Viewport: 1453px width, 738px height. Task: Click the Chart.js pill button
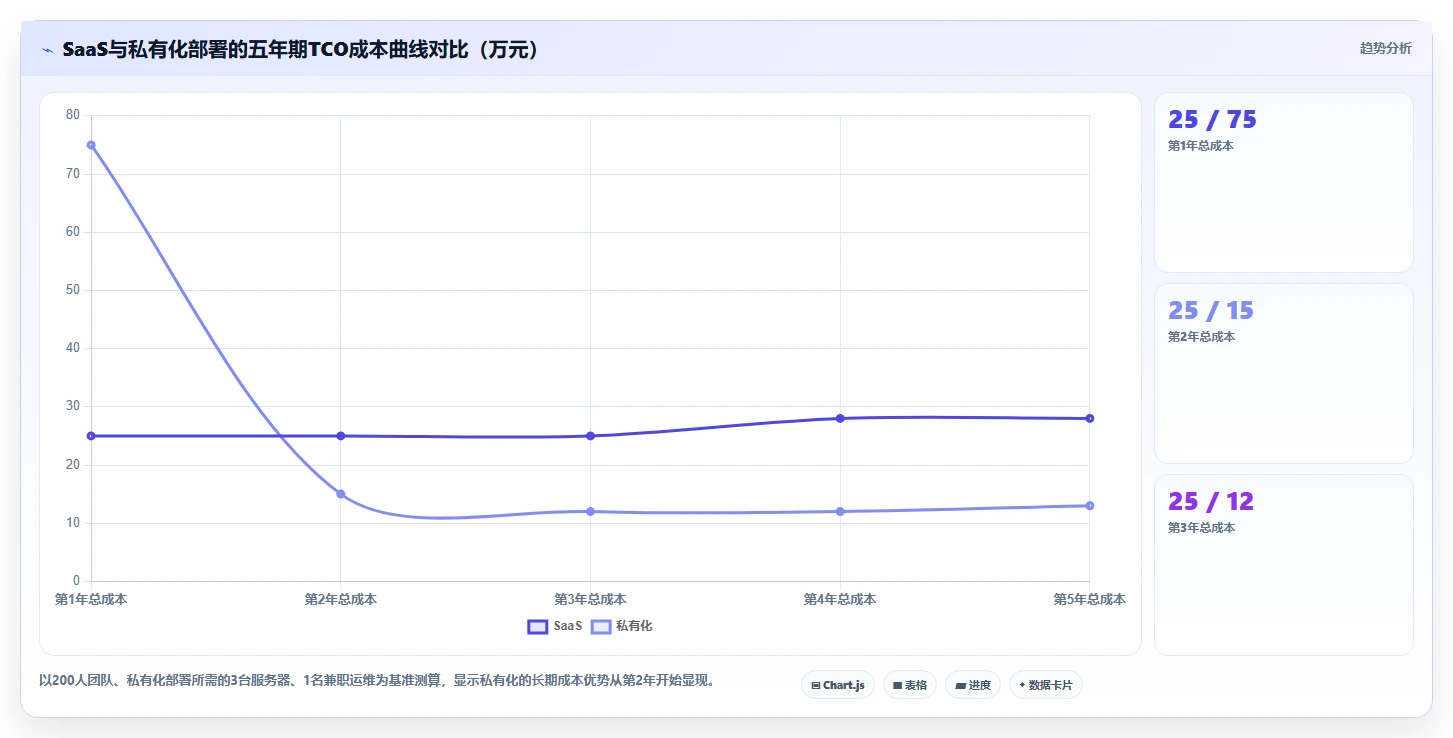837,685
